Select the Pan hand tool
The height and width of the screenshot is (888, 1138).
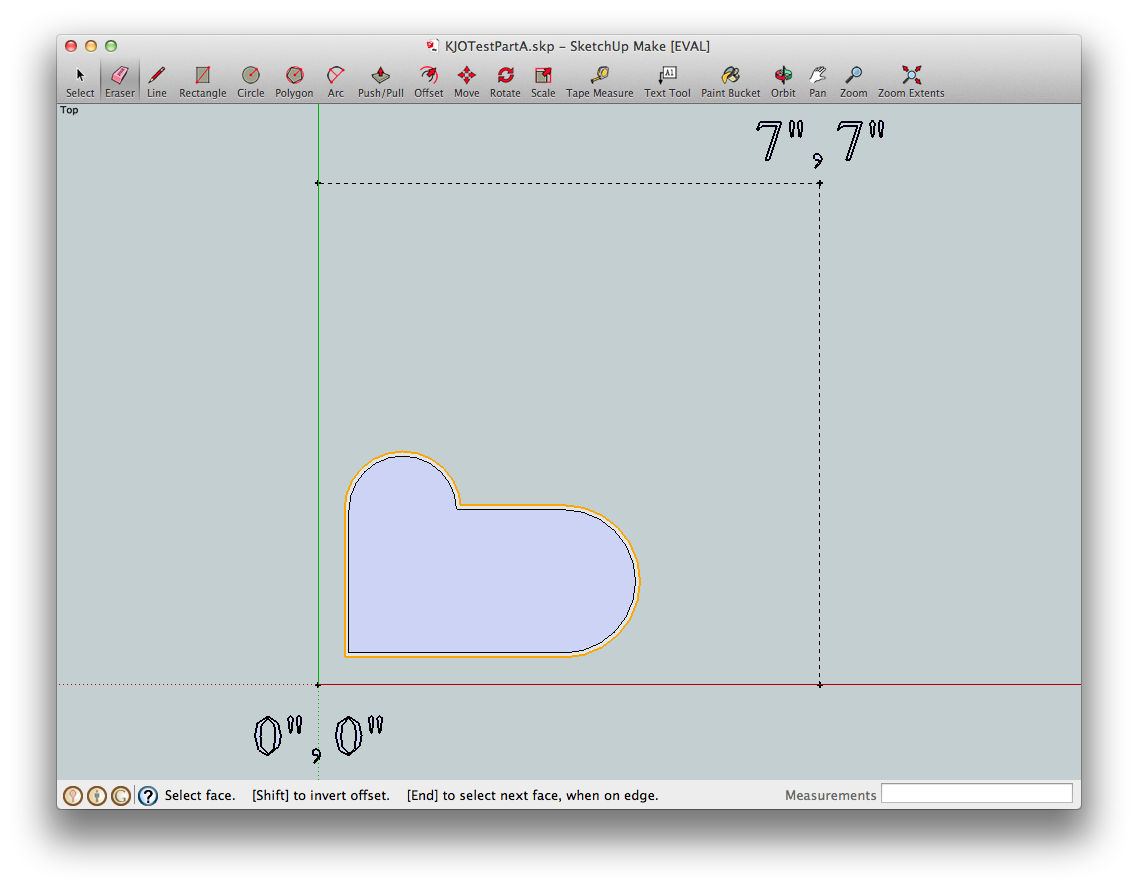coord(818,81)
